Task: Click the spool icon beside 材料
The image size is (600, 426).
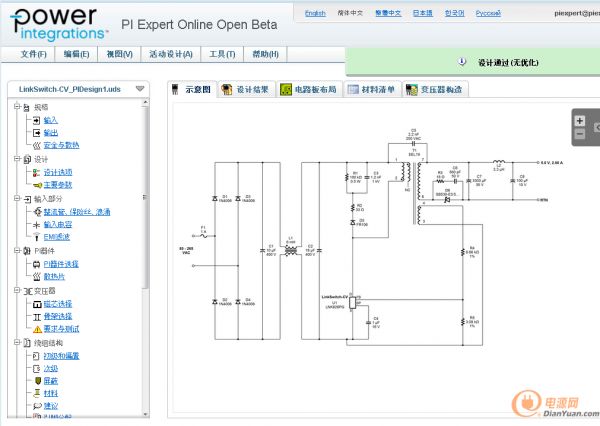Action: point(37,393)
